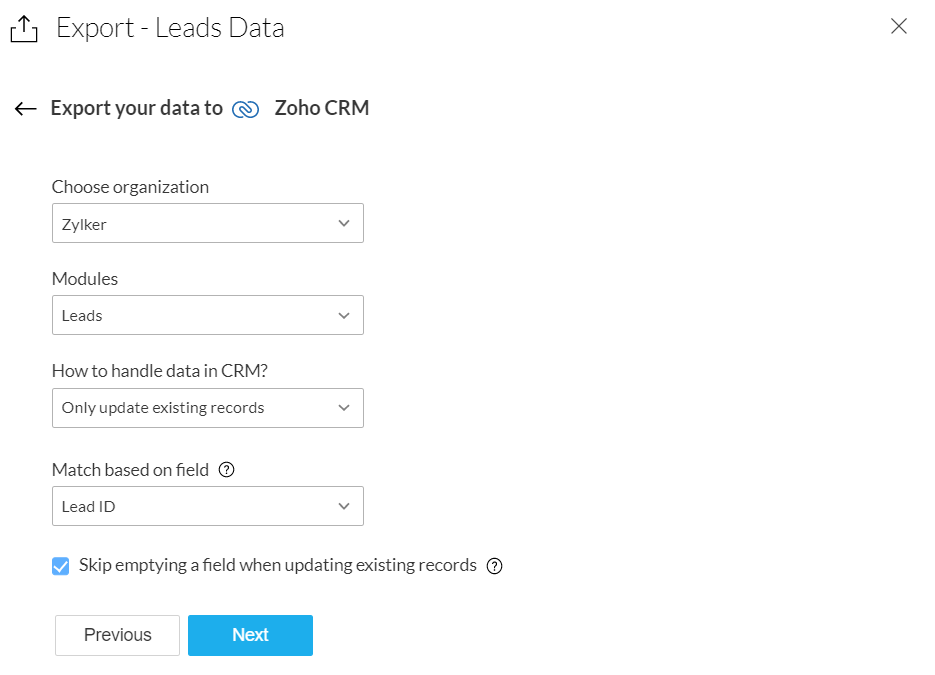The height and width of the screenshot is (675, 935).
Task: Close the Export Leads Data dialog
Action: pyautogui.click(x=899, y=27)
